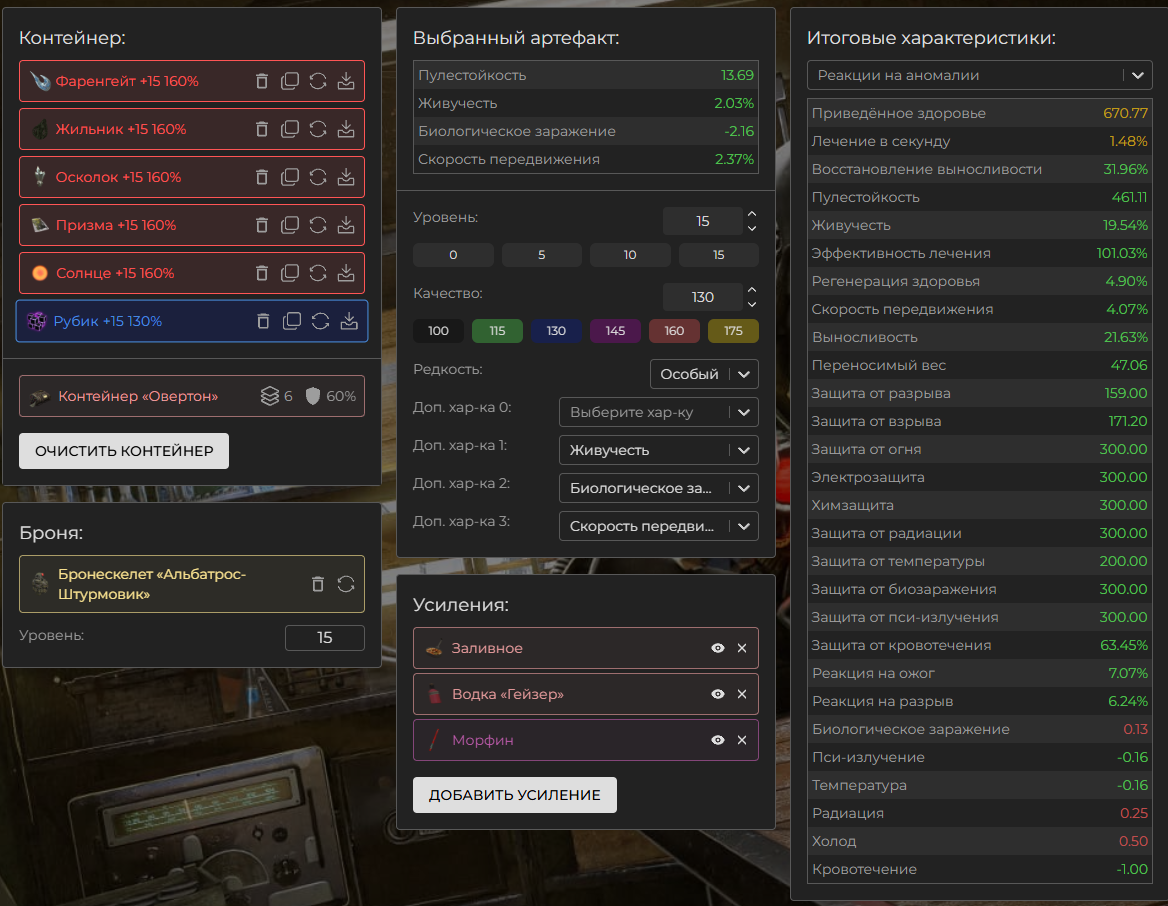
Task: Choose level preset 5
Action: pos(542,255)
